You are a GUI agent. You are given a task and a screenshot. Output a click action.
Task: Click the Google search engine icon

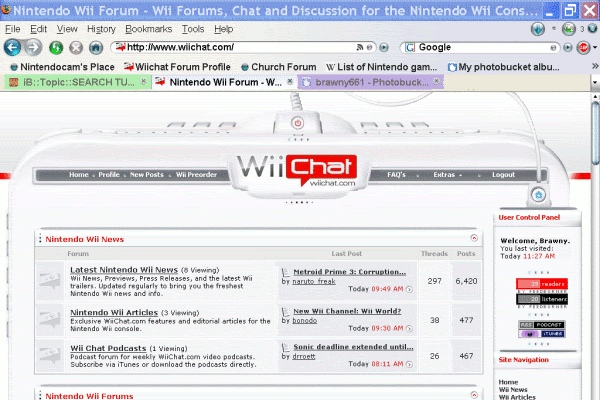pyautogui.click(x=410, y=47)
